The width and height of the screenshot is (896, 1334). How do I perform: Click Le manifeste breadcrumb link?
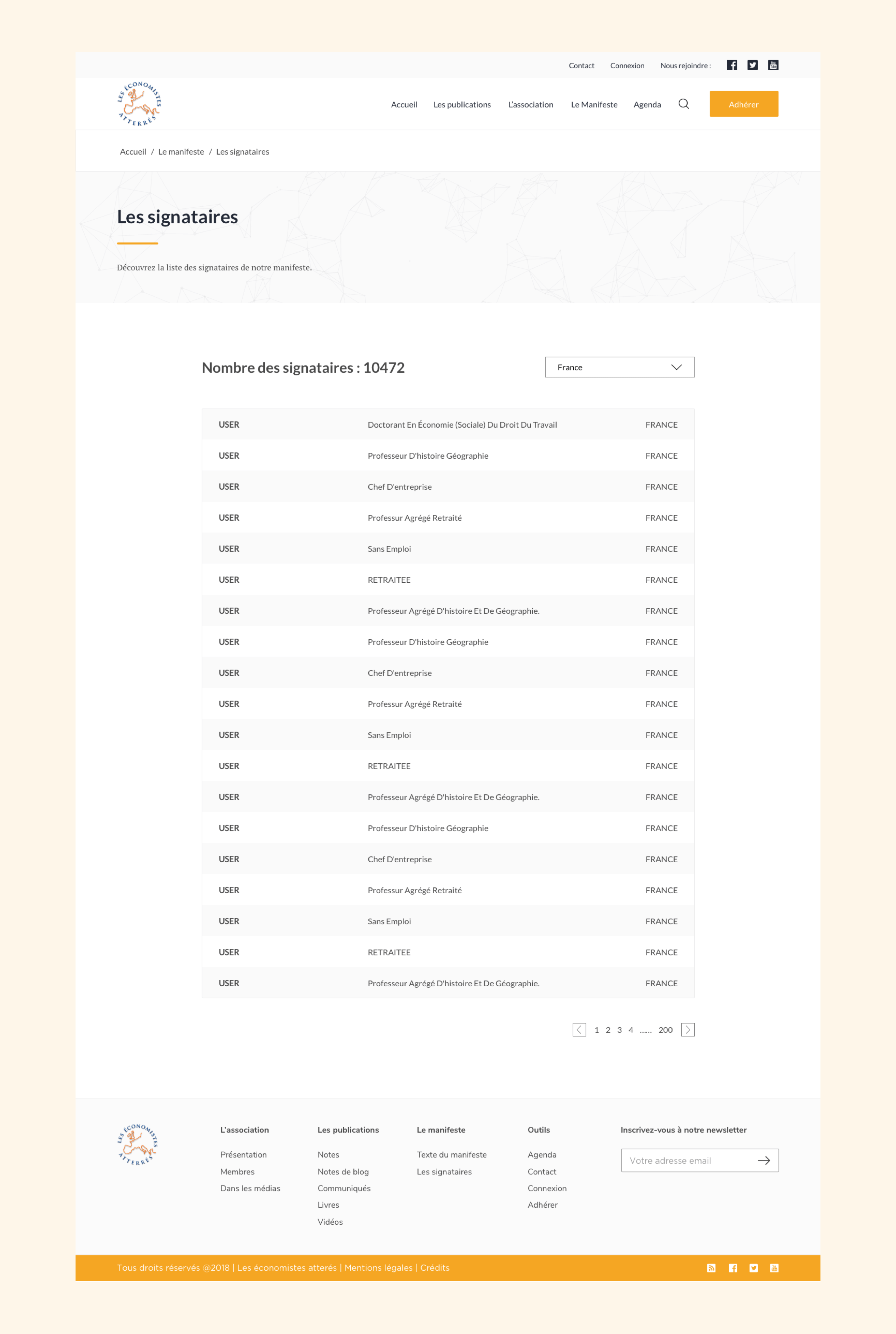coord(181,152)
